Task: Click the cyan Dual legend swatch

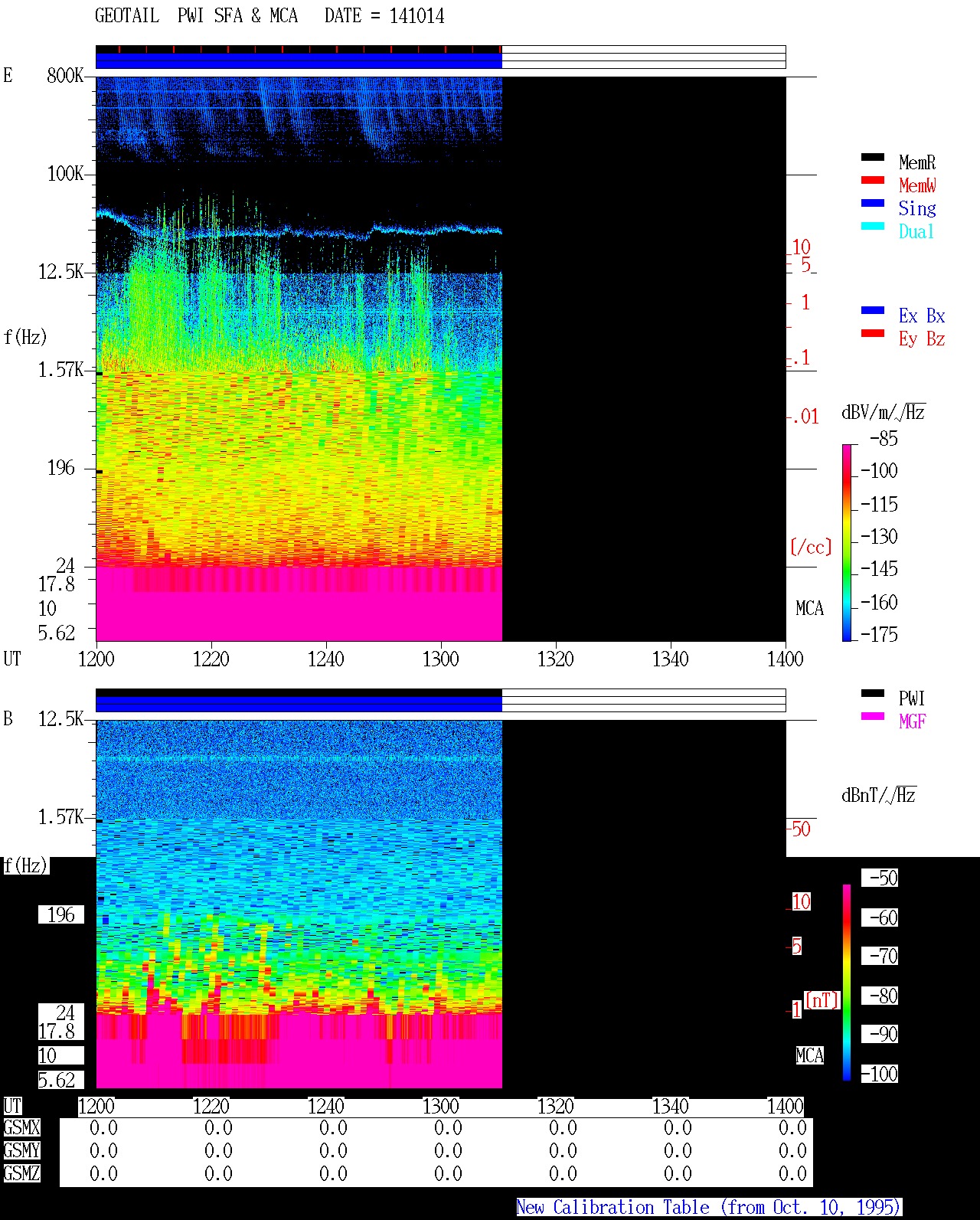Action: pos(873,227)
